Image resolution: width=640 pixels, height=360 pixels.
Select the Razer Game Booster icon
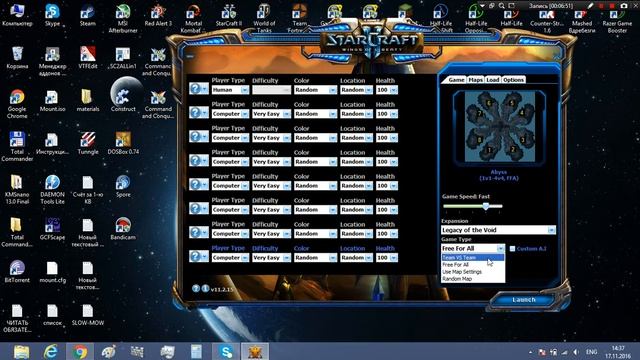617,21
